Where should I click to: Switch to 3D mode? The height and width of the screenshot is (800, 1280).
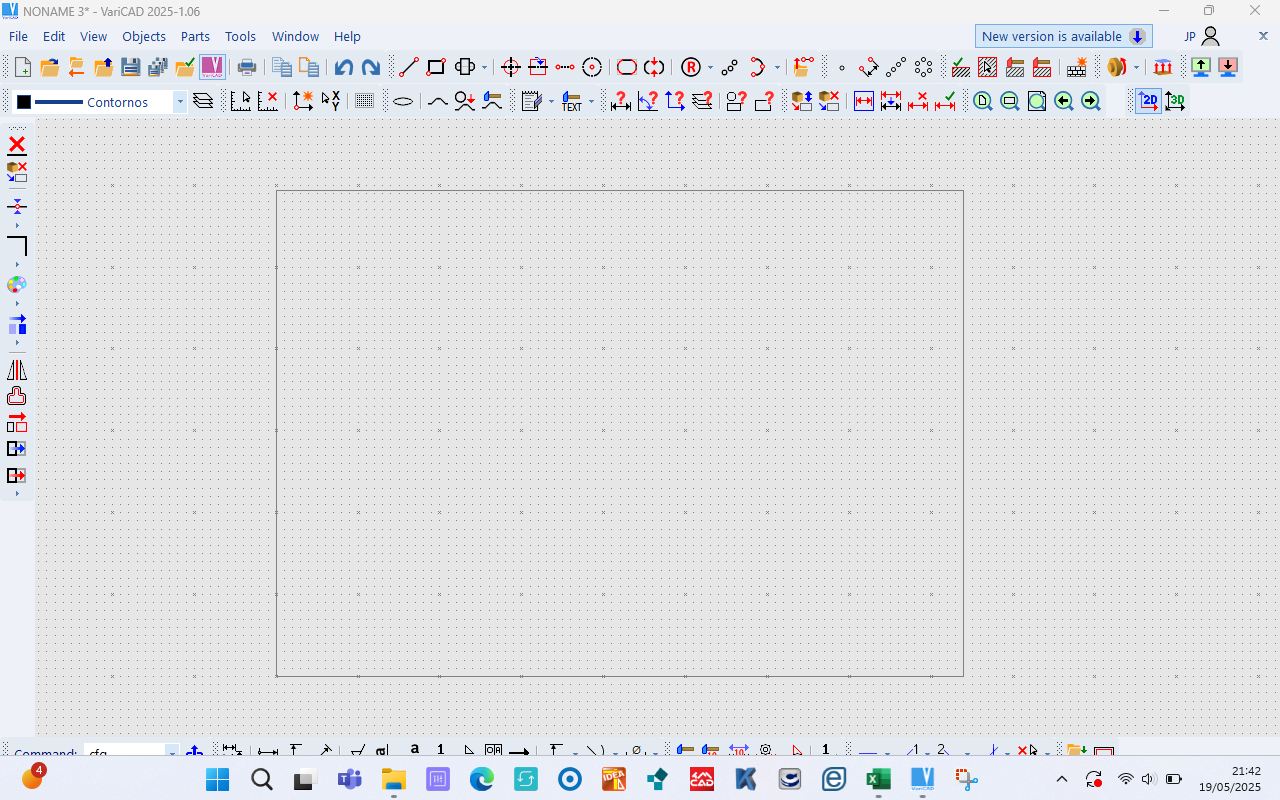(x=1175, y=101)
